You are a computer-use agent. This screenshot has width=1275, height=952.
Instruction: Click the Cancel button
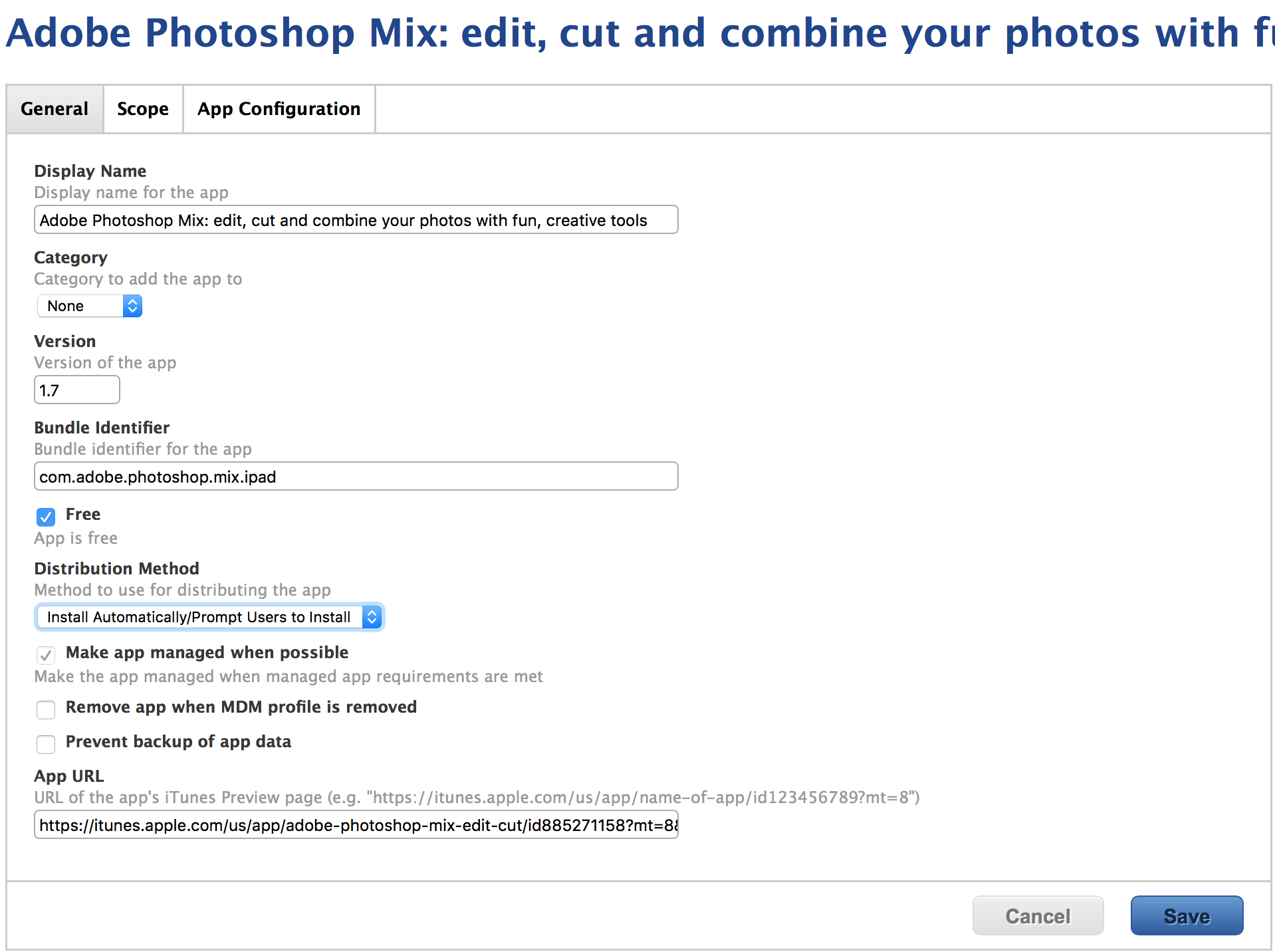tap(1038, 916)
